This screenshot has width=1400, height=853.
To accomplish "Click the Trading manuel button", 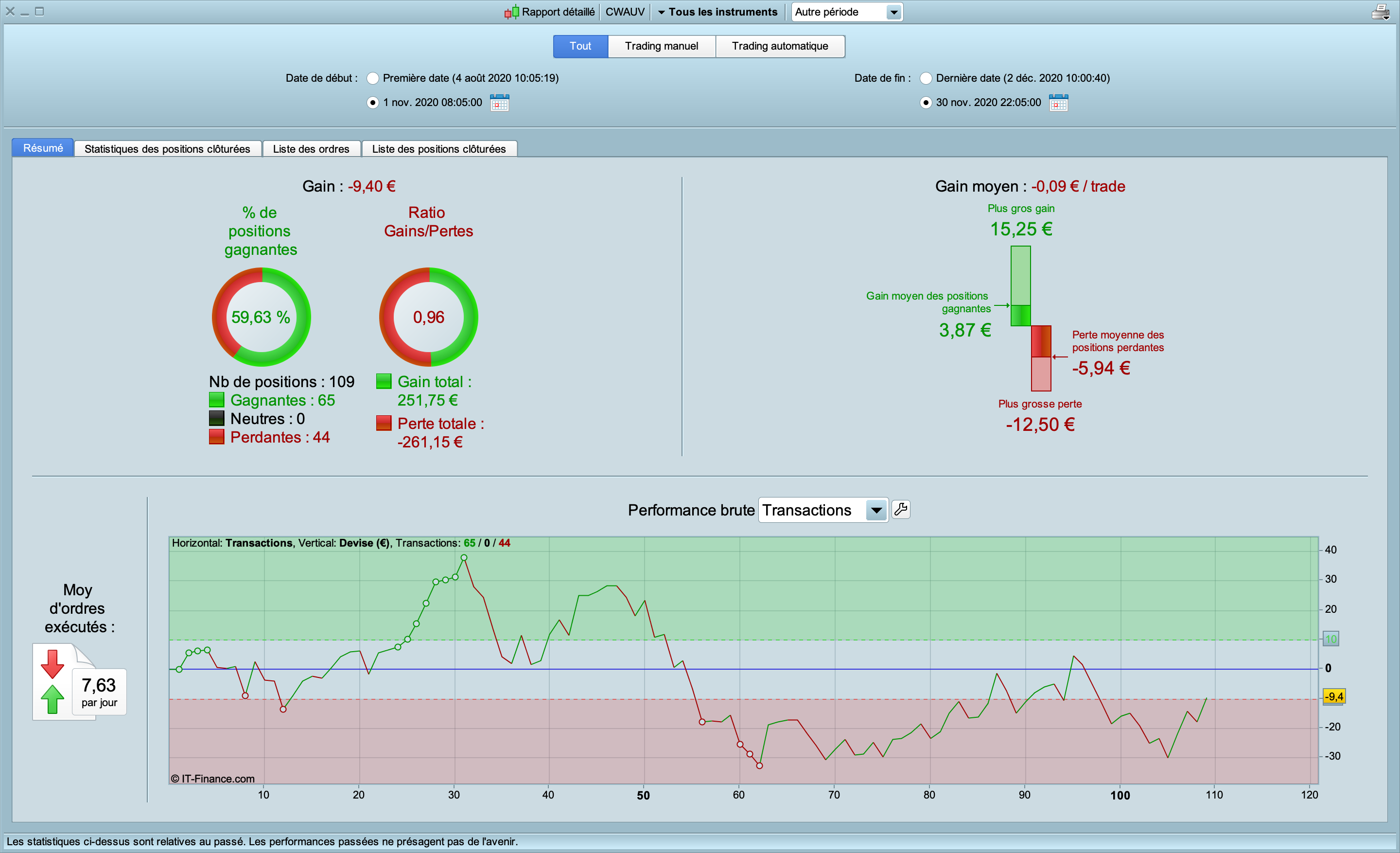I will pyautogui.click(x=662, y=46).
